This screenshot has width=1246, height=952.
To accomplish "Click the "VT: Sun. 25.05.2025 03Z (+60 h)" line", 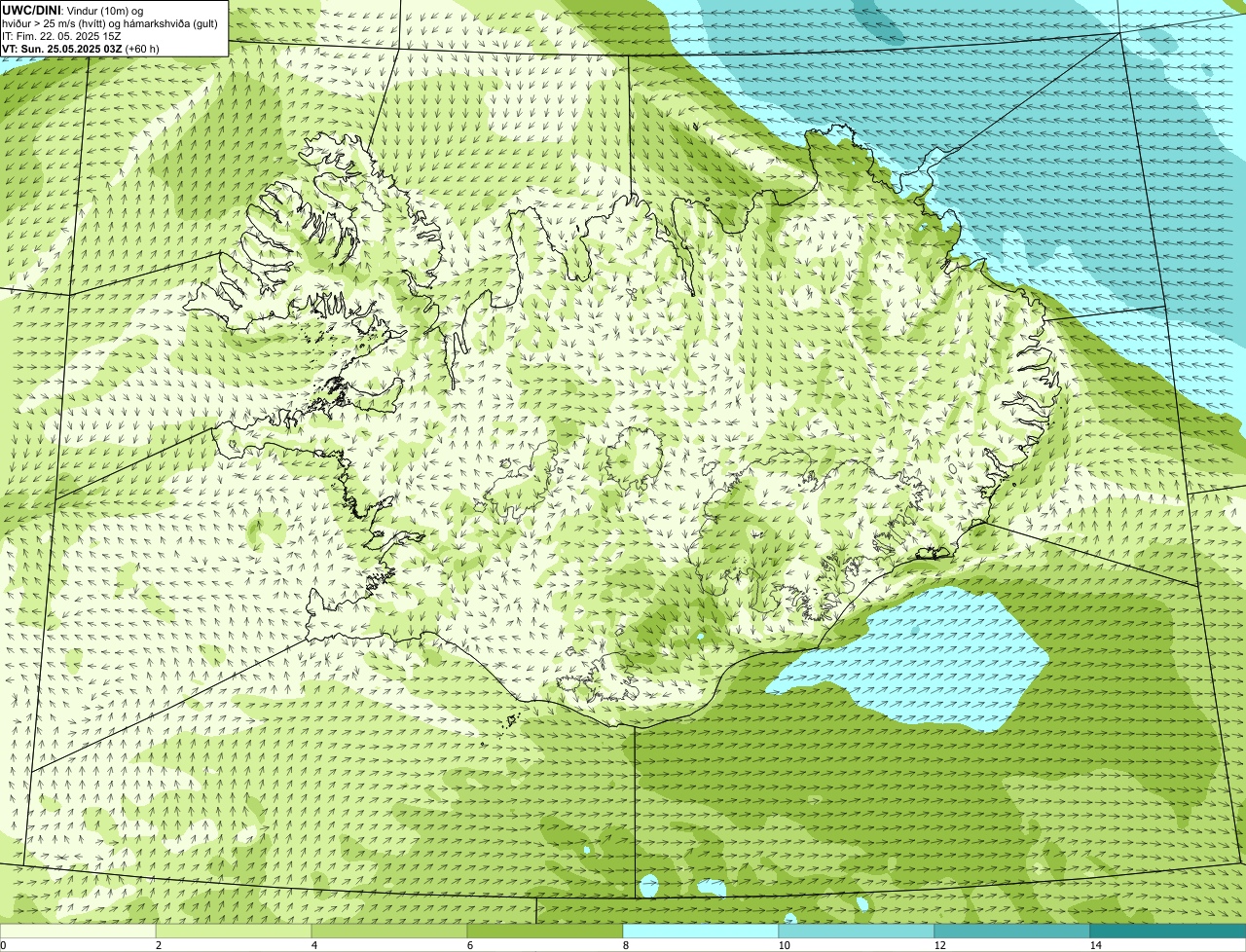I will (x=81, y=49).
